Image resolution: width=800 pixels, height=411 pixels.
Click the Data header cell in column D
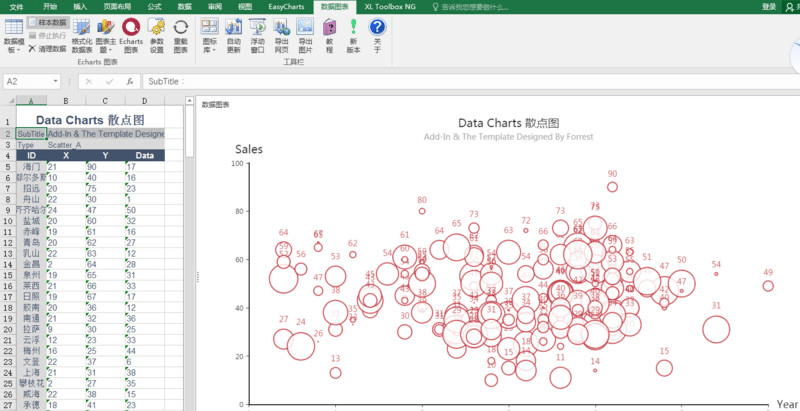(x=144, y=156)
